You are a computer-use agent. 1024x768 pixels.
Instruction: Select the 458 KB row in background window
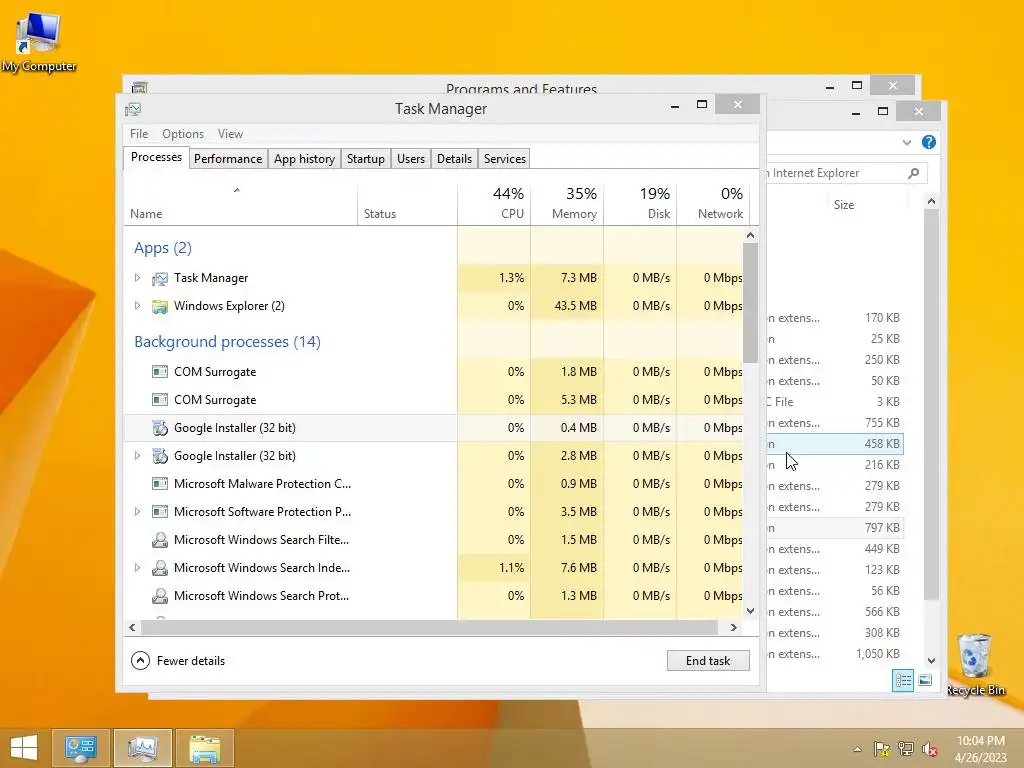[835, 444]
